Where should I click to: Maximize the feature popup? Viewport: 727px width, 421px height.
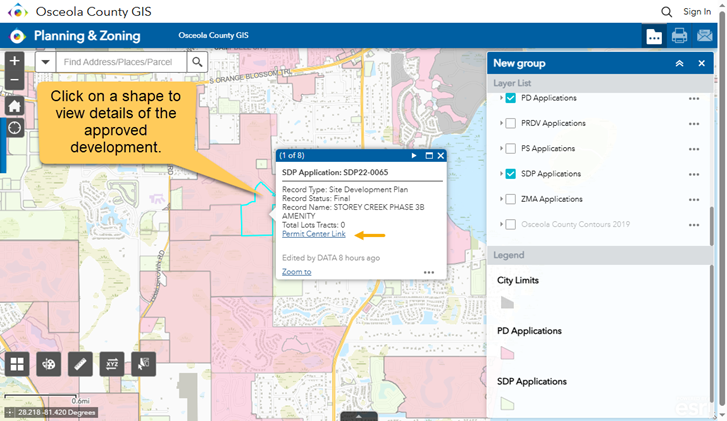(x=429, y=155)
